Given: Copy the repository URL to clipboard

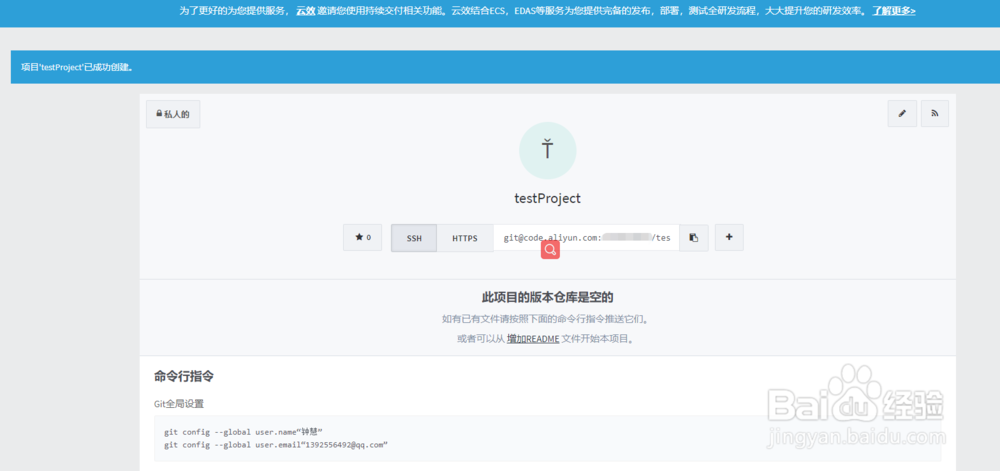Looking at the screenshot, I should tap(694, 238).
